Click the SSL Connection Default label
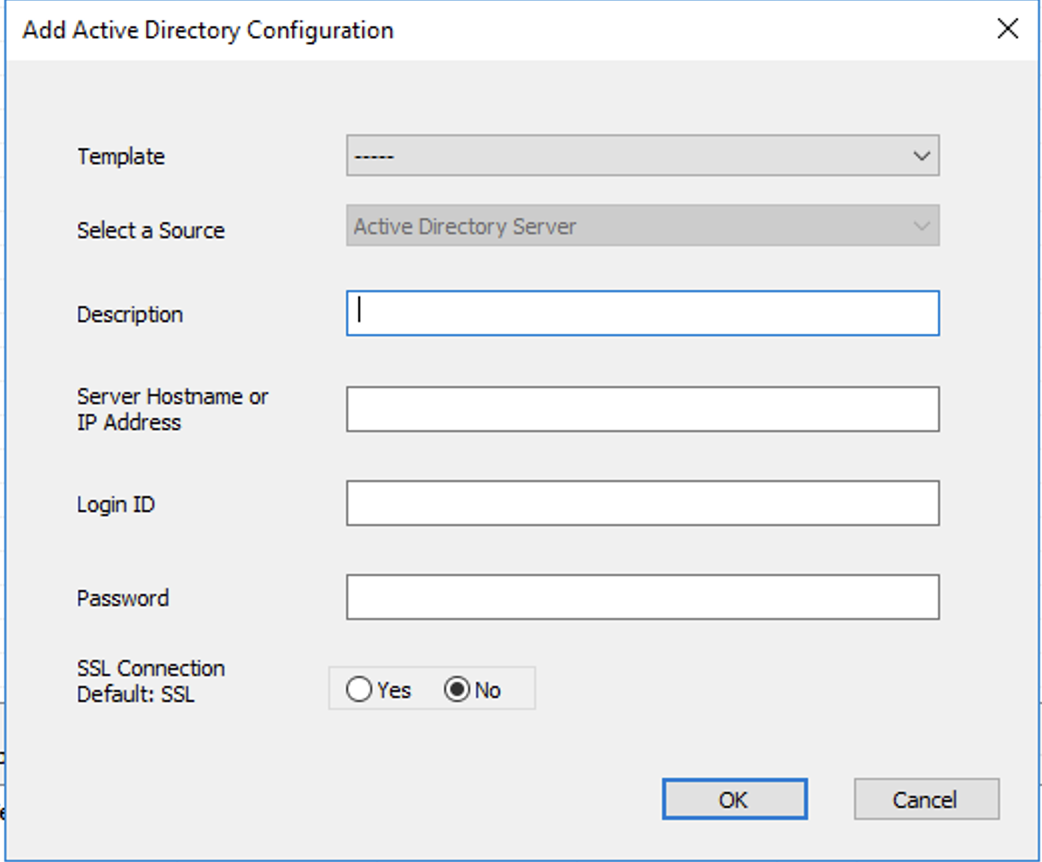The width and height of the screenshot is (1042, 862). coord(151,681)
